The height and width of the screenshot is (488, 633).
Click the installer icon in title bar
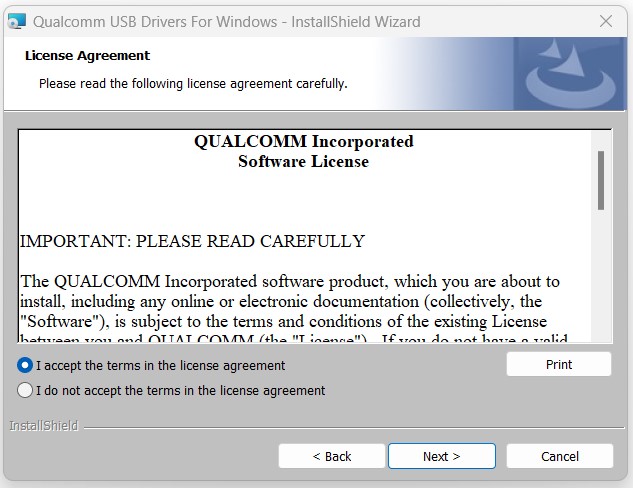coord(17,21)
